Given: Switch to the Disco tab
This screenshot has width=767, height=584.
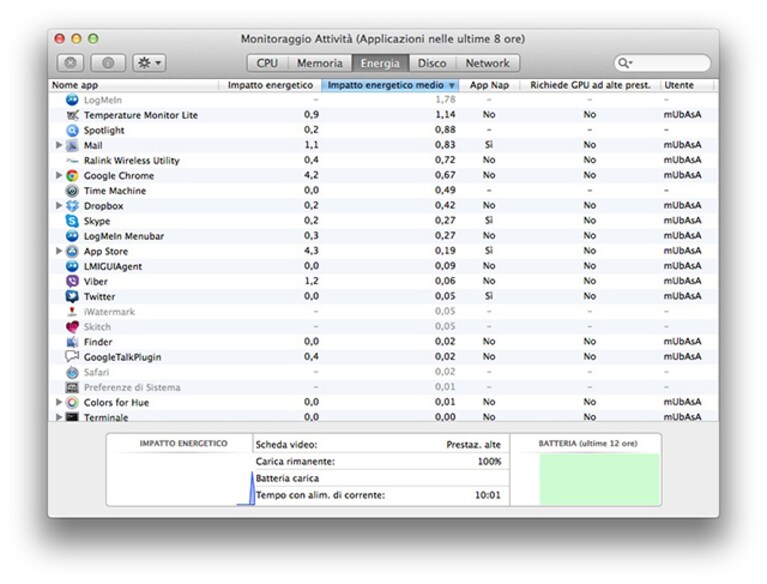Looking at the screenshot, I should pyautogui.click(x=432, y=63).
